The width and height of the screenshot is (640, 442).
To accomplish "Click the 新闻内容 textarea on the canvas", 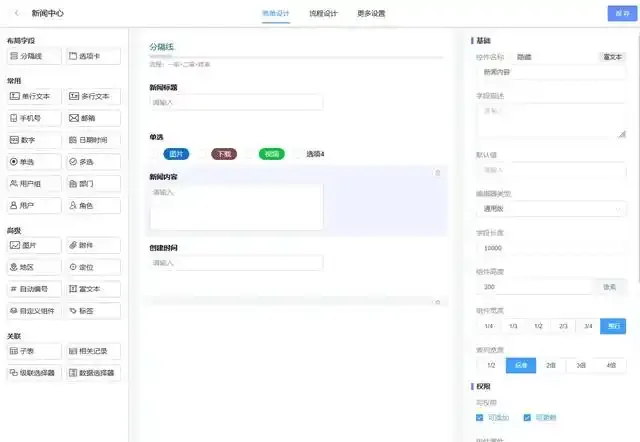I will click(236, 207).
